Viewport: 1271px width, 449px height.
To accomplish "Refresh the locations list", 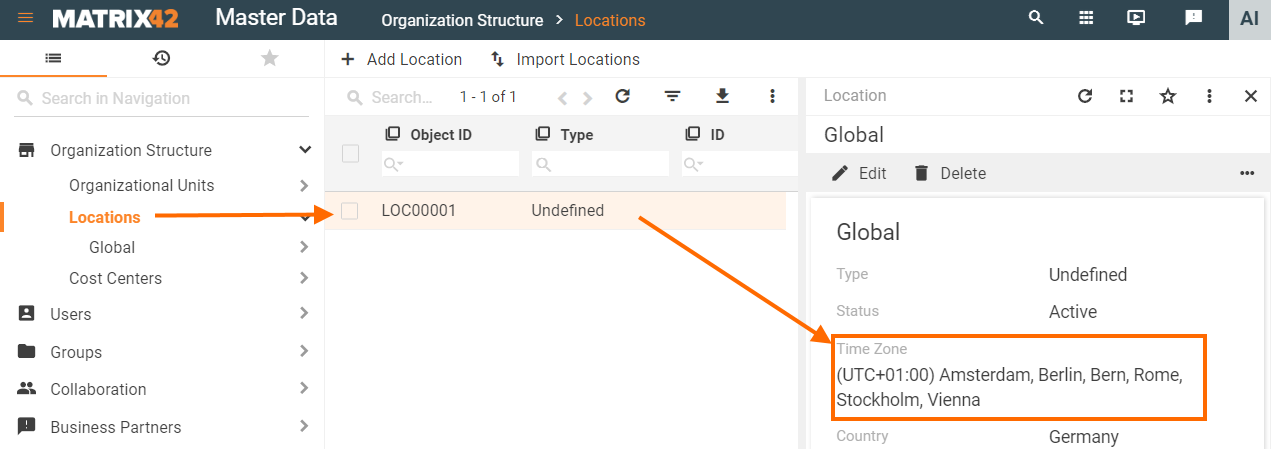I will 622,96.
